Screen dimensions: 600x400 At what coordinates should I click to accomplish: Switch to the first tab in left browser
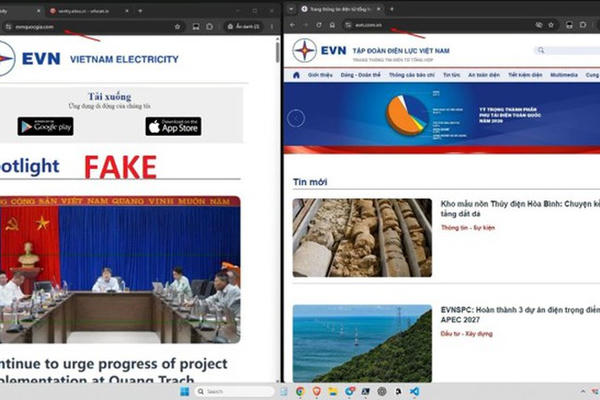21,11
